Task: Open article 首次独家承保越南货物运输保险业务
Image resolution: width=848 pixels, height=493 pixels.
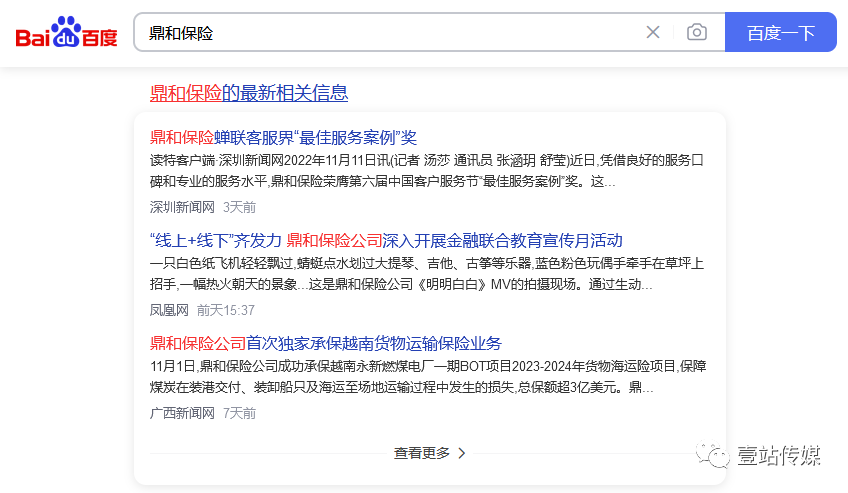Action: click(326, 343)
